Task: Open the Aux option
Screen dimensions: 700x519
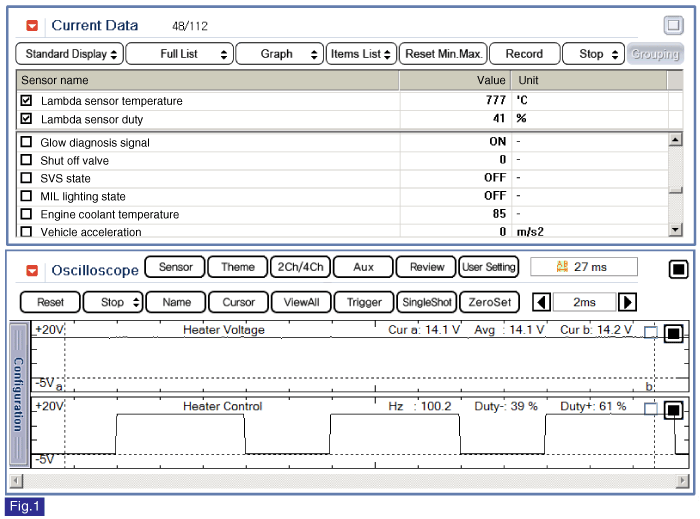Action: click(x=363, y=267)
